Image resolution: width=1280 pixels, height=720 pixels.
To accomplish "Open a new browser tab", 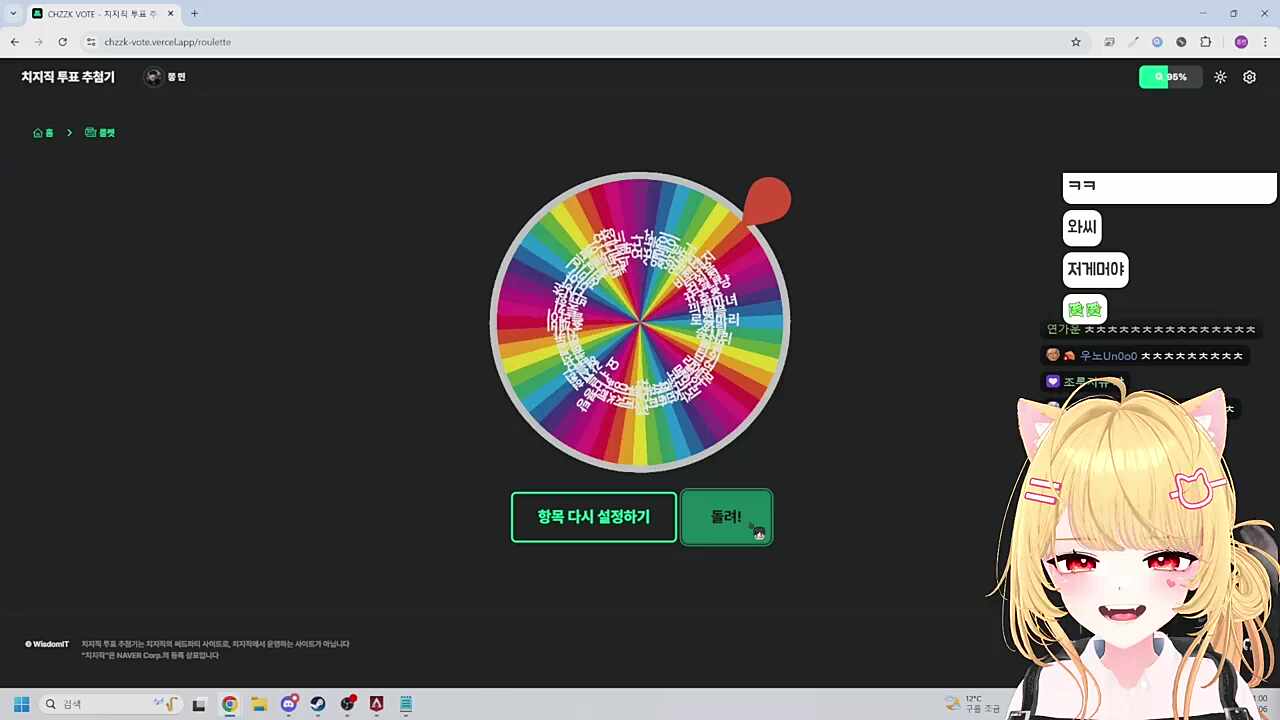I will [x=194, y=13].
